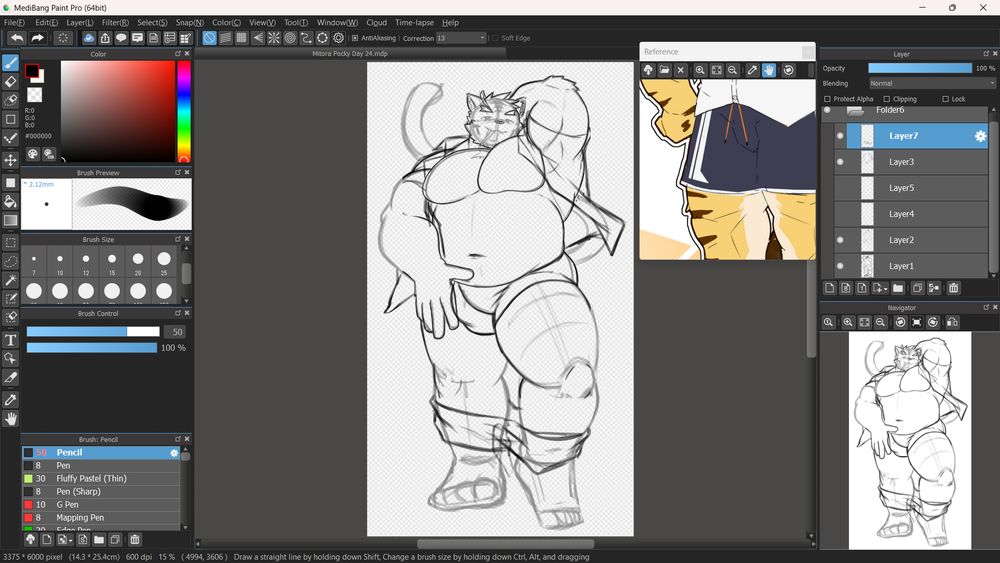
Task: Pick a hue on the vertical hue strip
Action: tap(184, 111)
